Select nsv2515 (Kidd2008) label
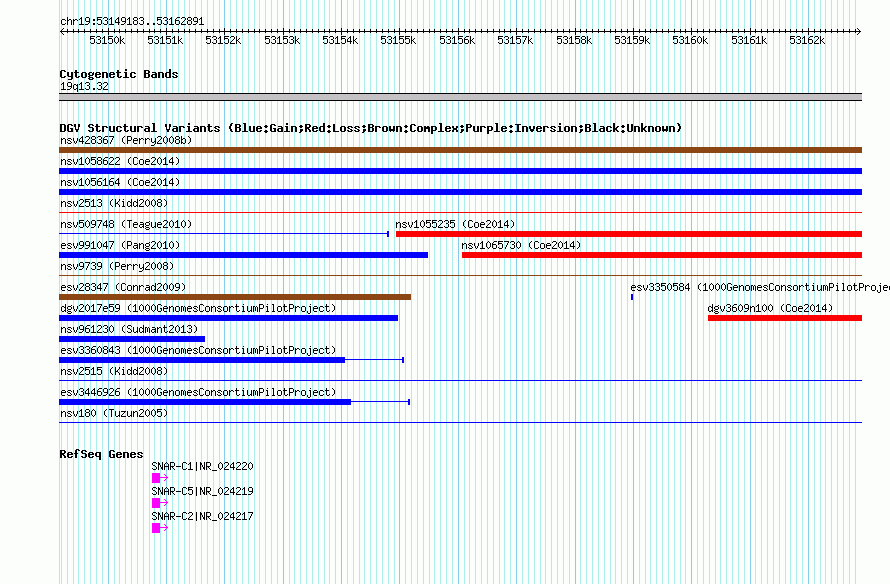Image resolution: width=890 pixels, height=584 pixels. [x=114, y=371]
